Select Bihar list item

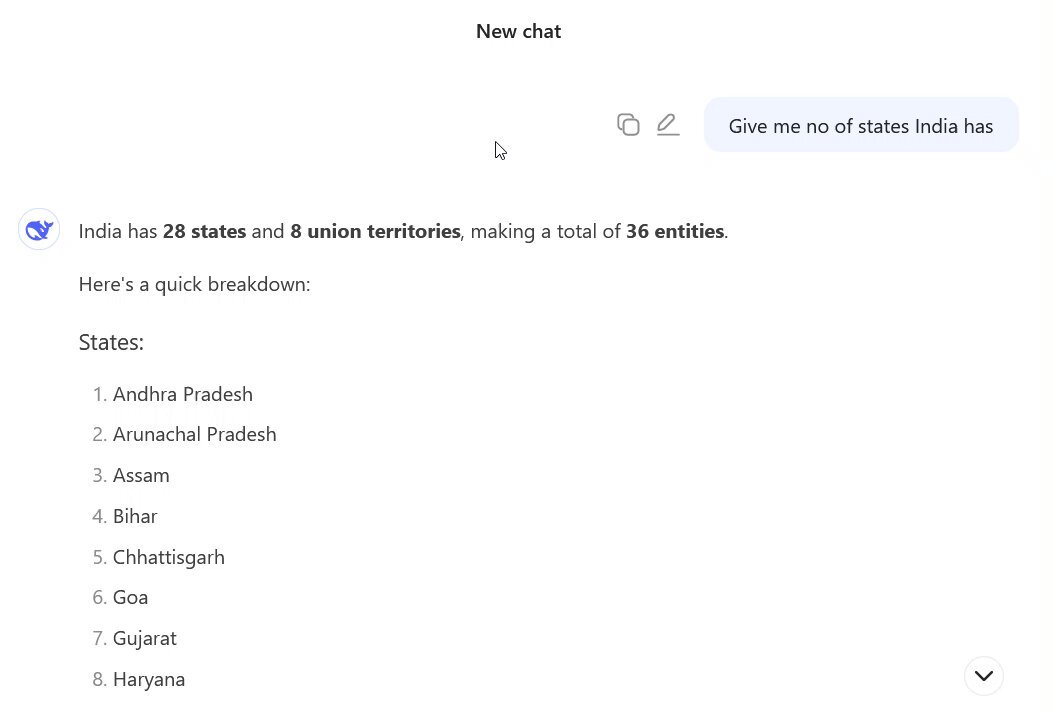(135, 517)
